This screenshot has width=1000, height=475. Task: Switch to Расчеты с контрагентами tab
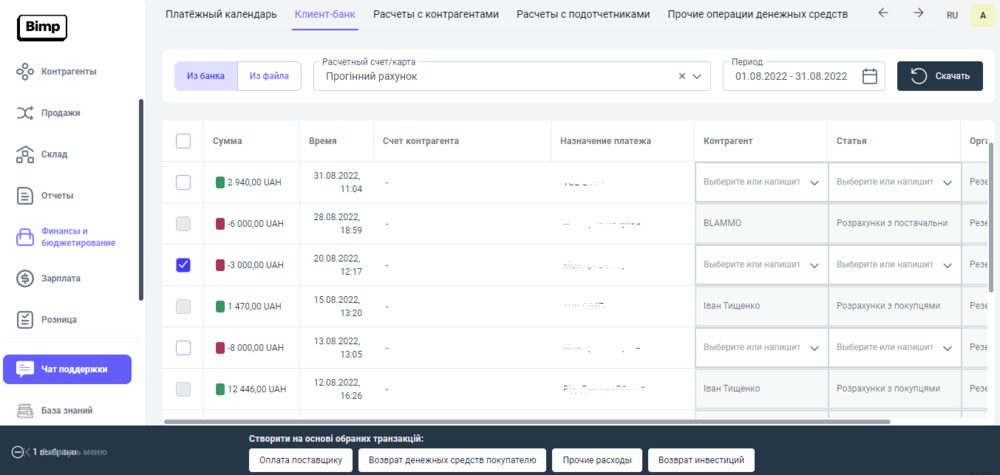coord(435,14)
